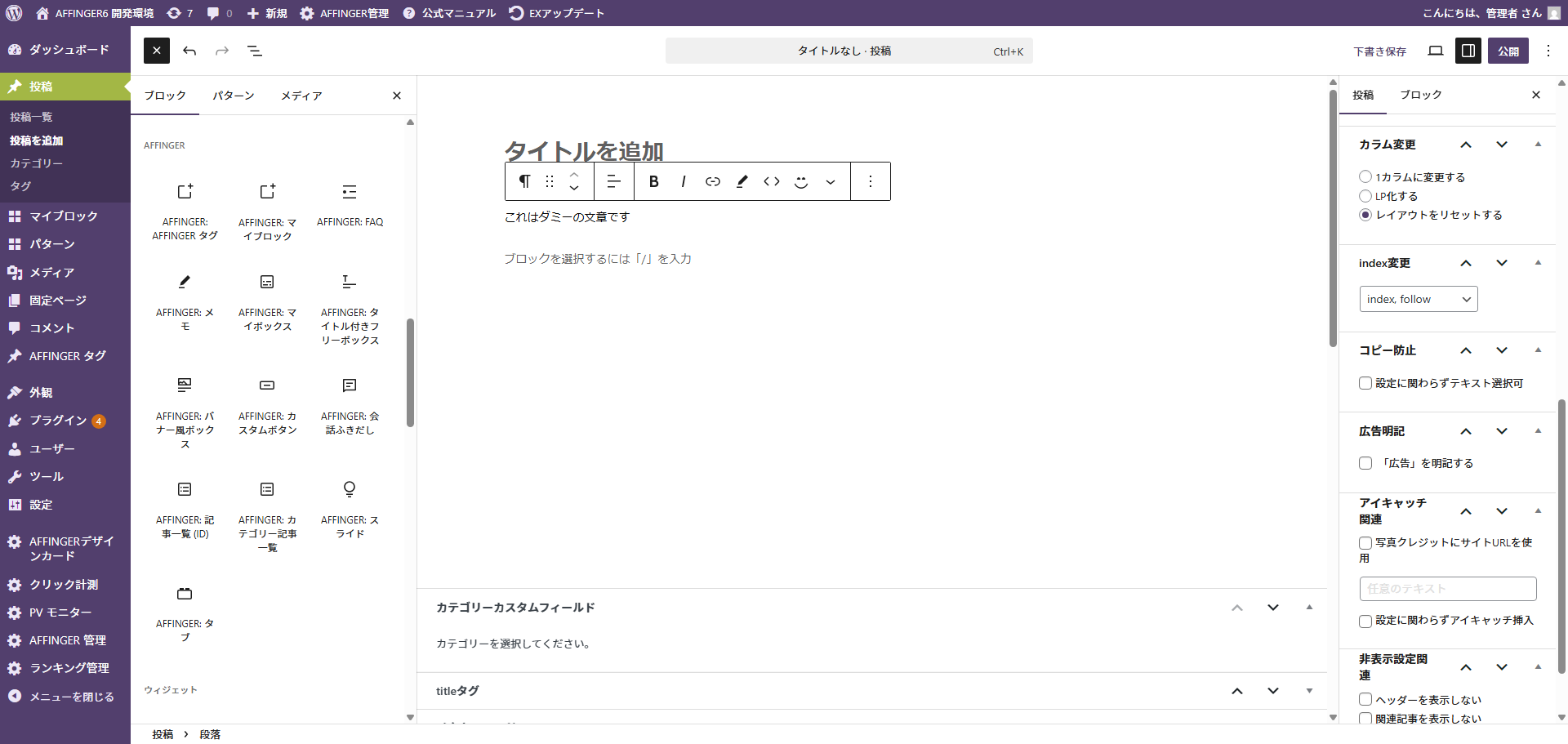Collapse the カテゴリーカスタムフィールド meta box

(1309, 608)
